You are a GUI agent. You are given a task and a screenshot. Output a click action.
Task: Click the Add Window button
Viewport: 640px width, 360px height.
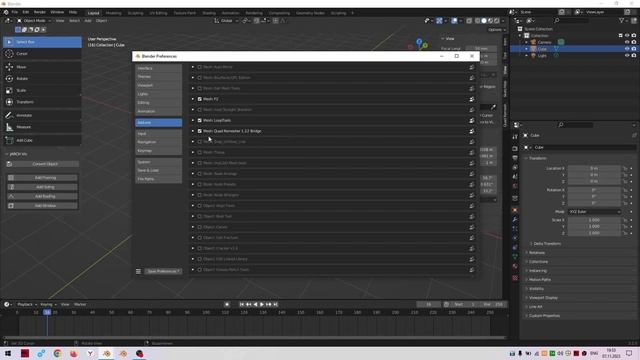[42, 206]
